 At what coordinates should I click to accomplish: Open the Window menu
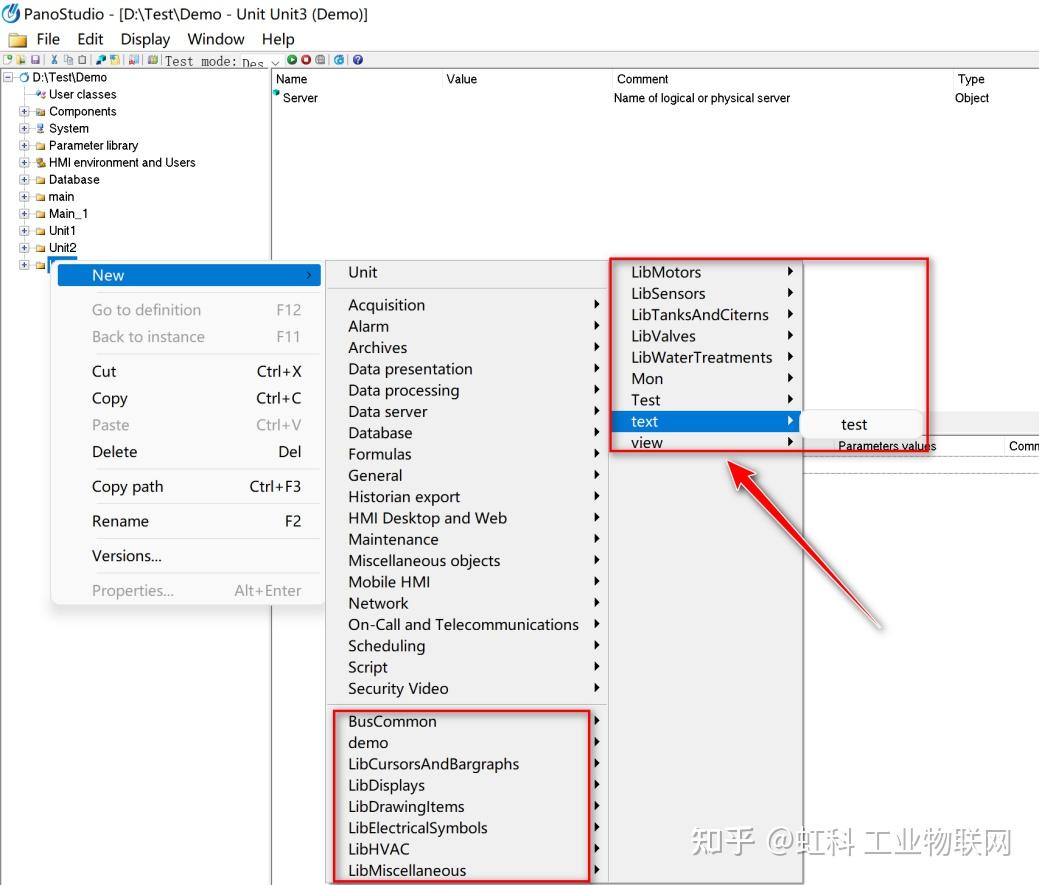point(216,39)
